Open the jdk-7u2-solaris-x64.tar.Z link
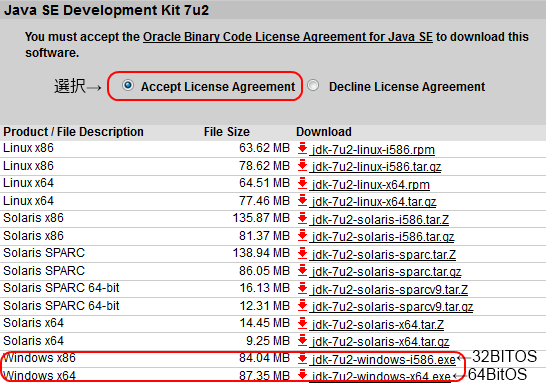This screenshot has height=383, width=546. [x=378, y=325]
